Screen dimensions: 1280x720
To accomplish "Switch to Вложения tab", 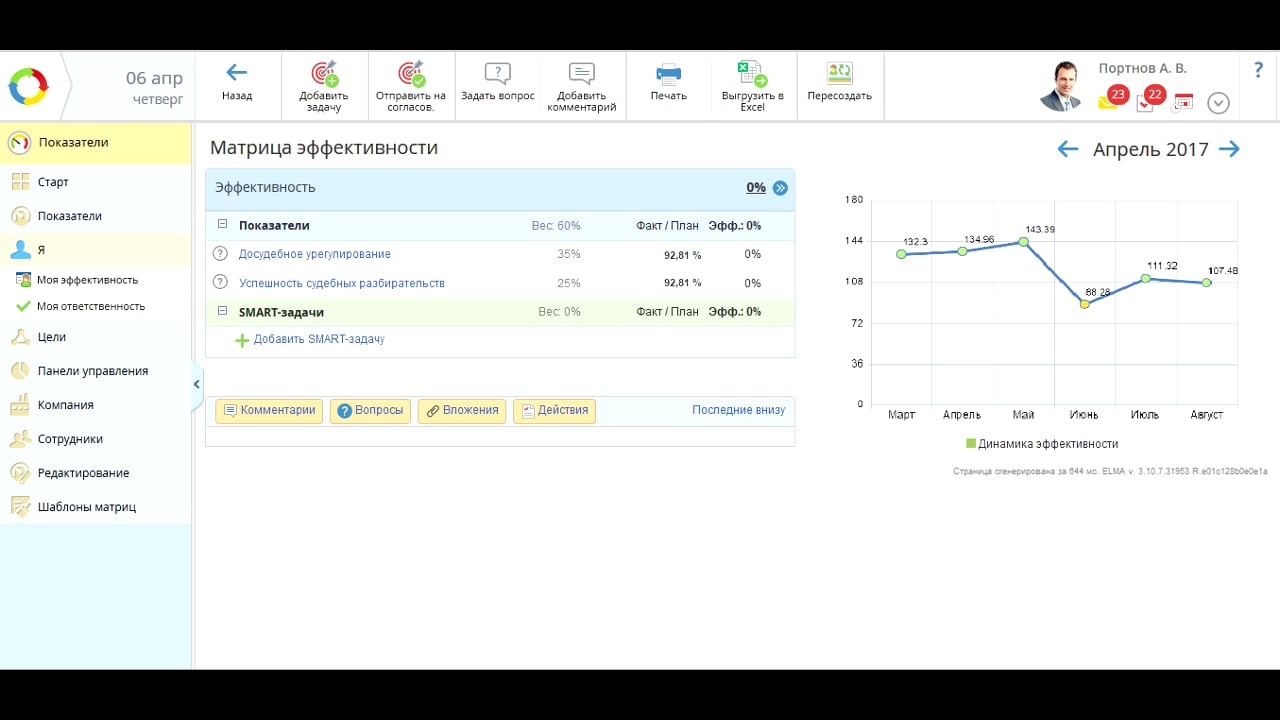I will (462, 411).
